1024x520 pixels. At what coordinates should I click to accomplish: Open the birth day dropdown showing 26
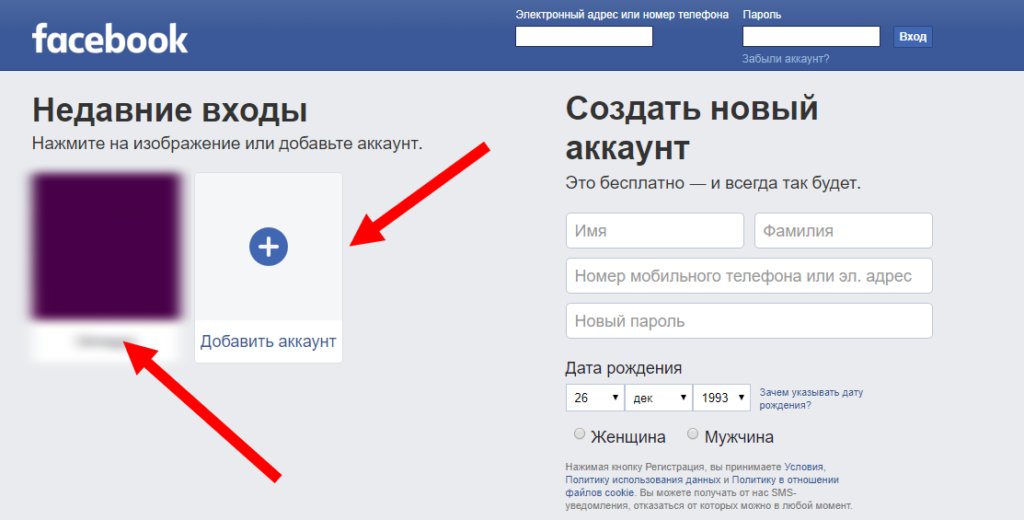[595, 397]
